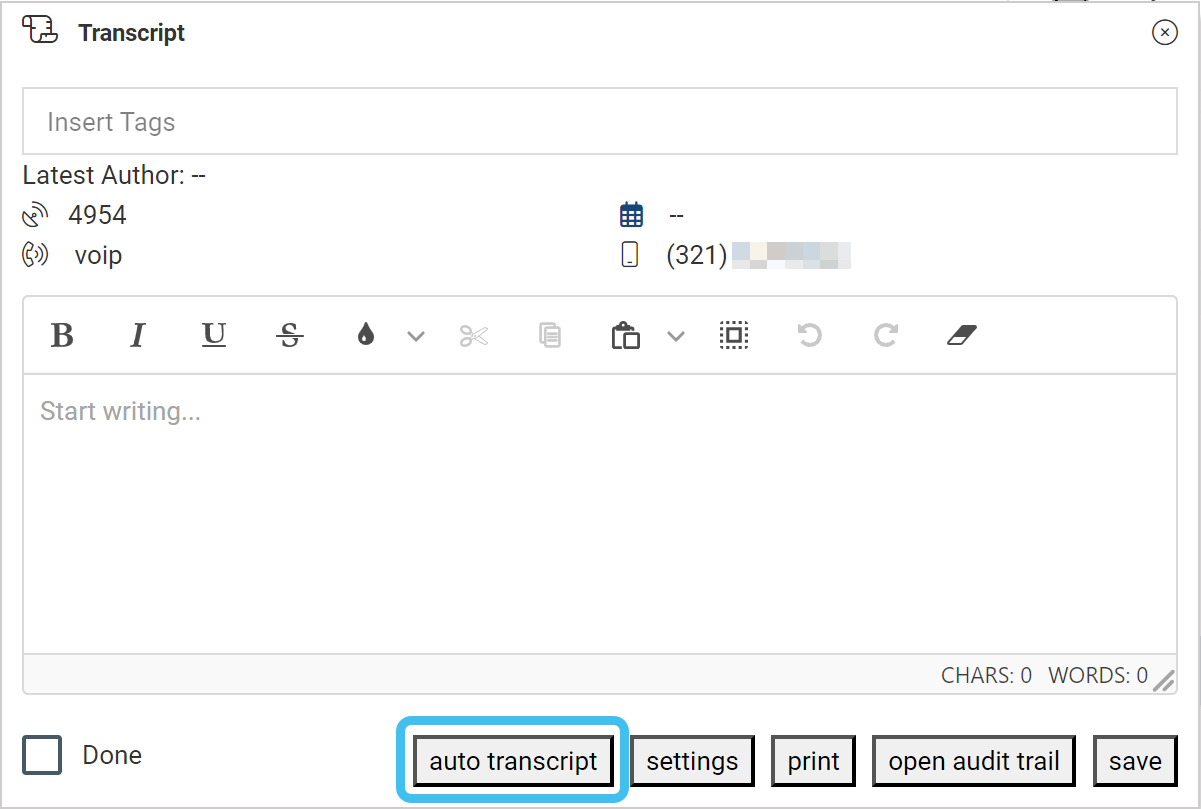Click the auto transcript button
The height and width of the screenshot is (809, 1201).
(513, 761)
